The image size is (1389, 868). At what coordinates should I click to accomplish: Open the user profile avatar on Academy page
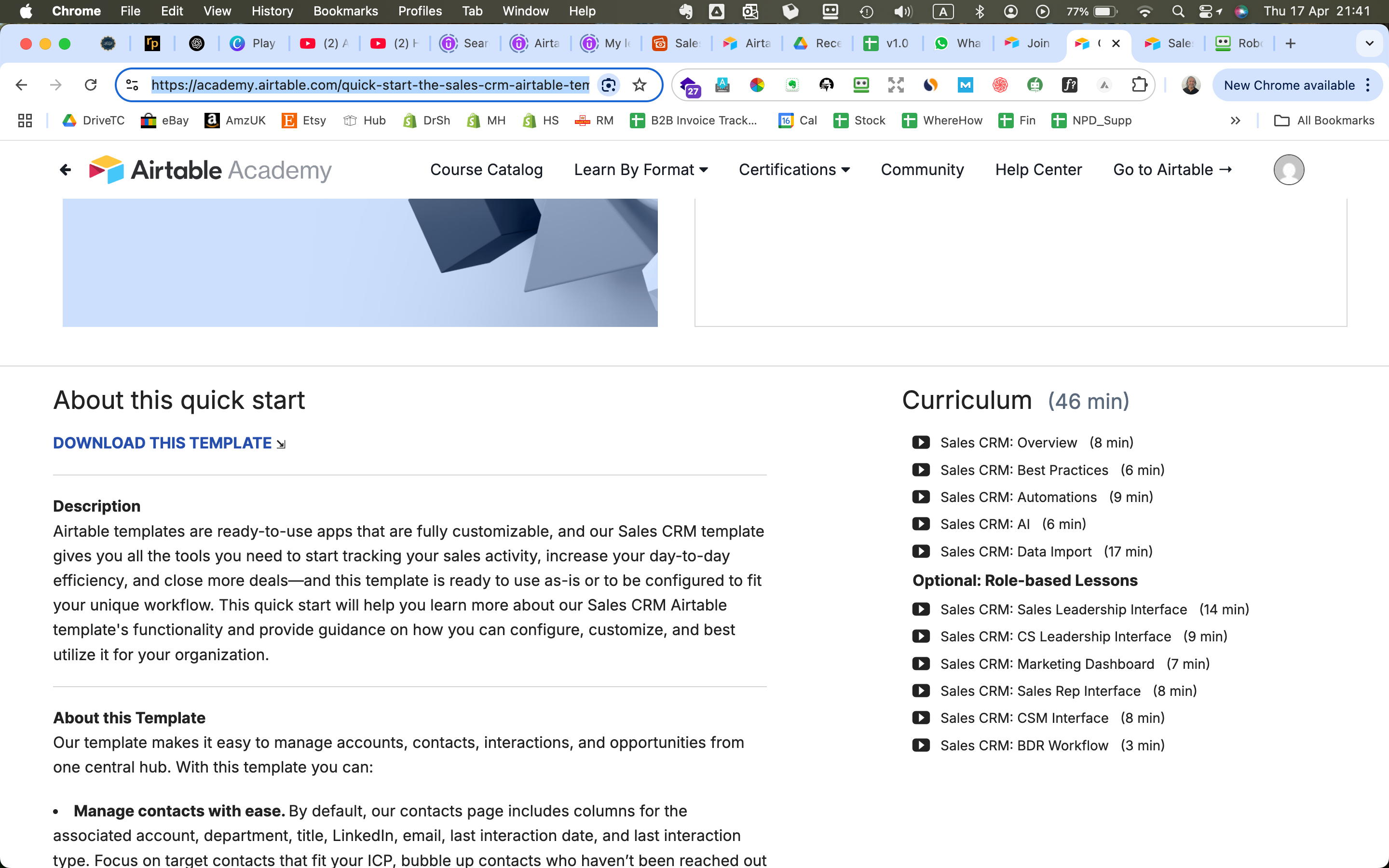click(x=1289, y=170)
